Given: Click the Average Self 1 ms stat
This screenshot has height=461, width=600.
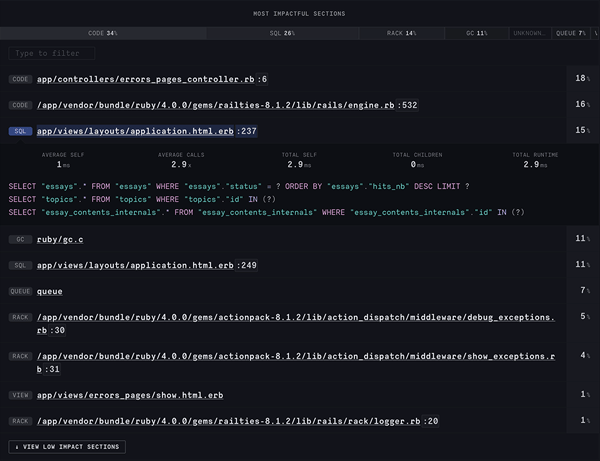Looking at the screenshot, I should (63, 160).
